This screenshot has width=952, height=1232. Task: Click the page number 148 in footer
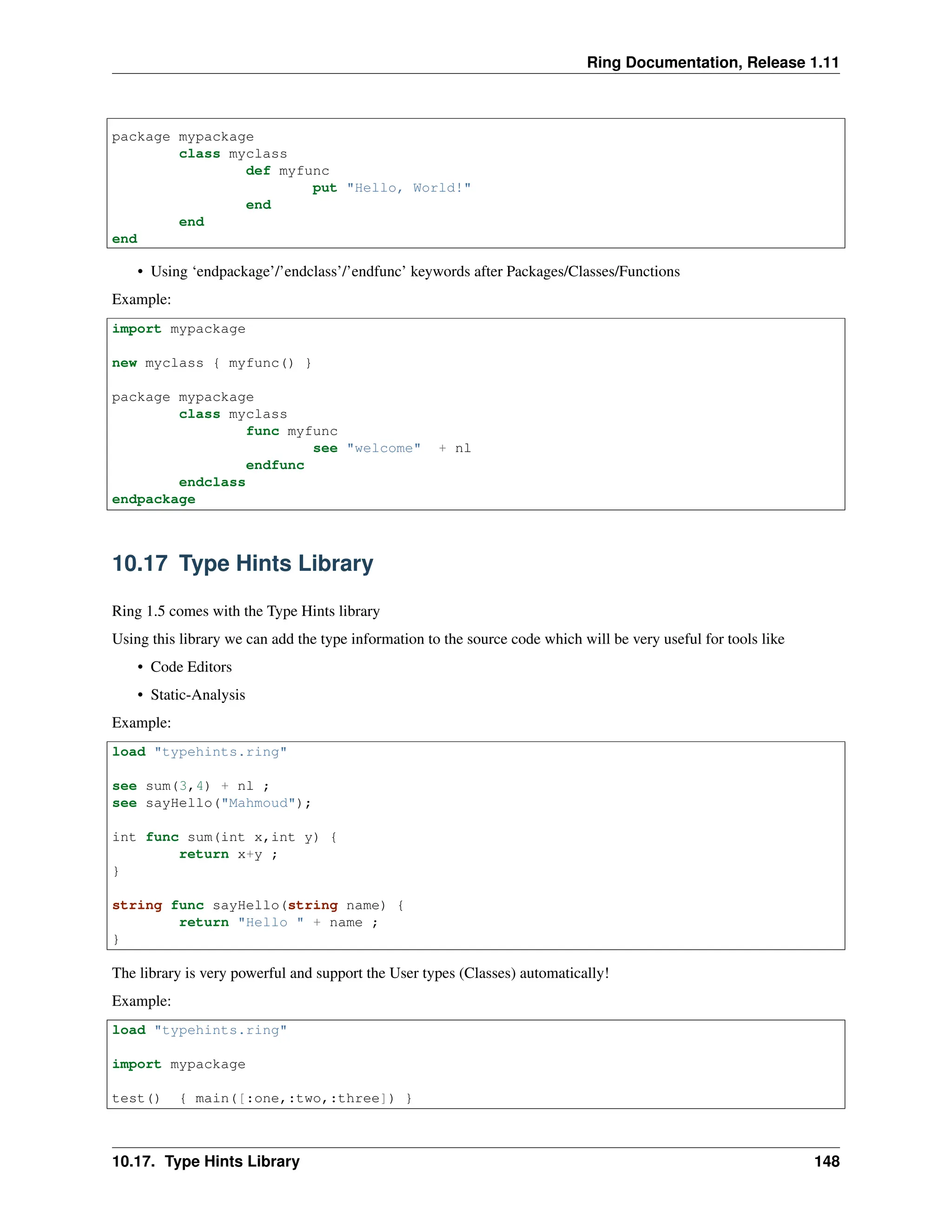[x=826, y=1161]
